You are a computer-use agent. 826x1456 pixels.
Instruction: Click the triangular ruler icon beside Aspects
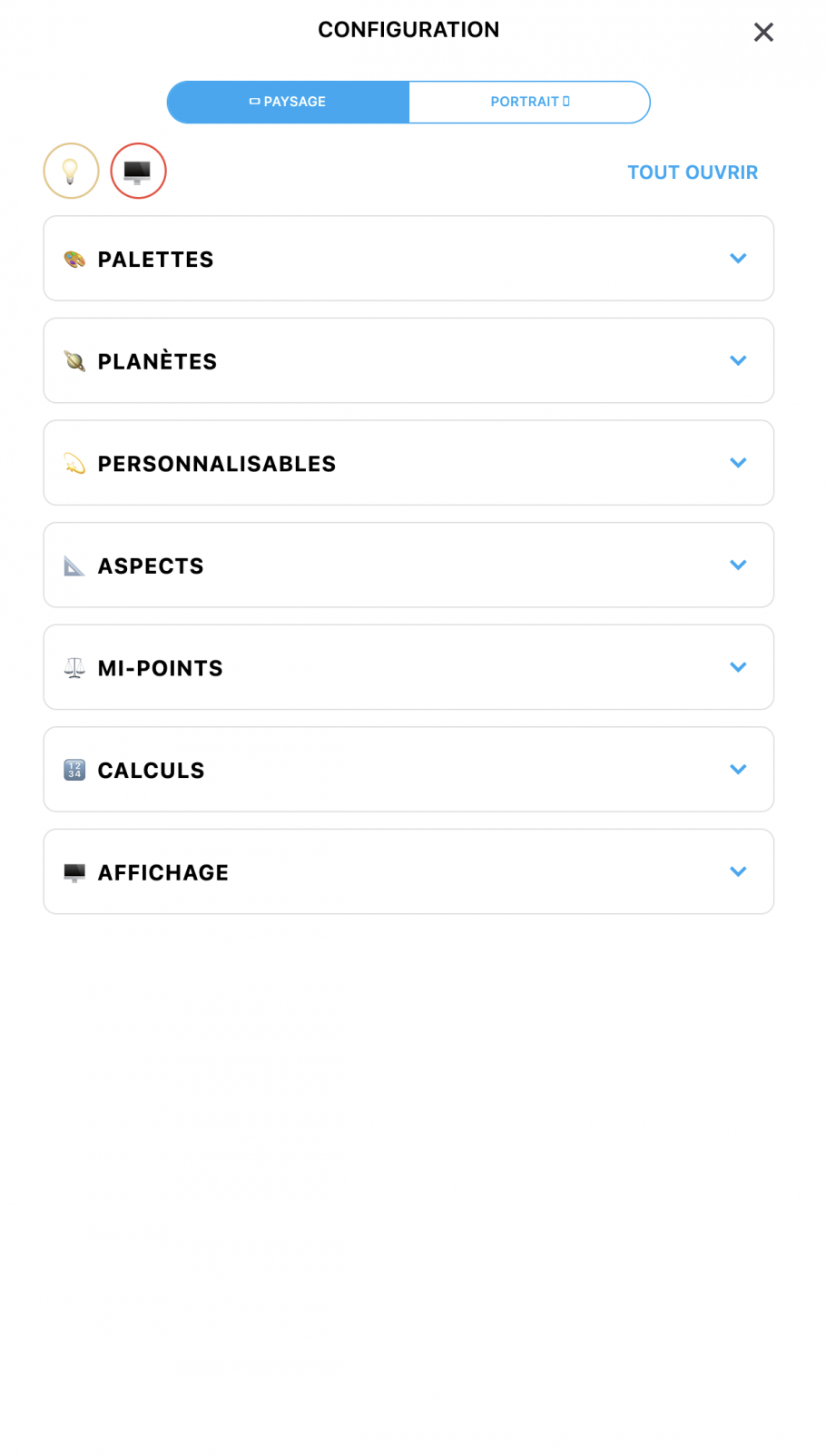tap(74, 566)
